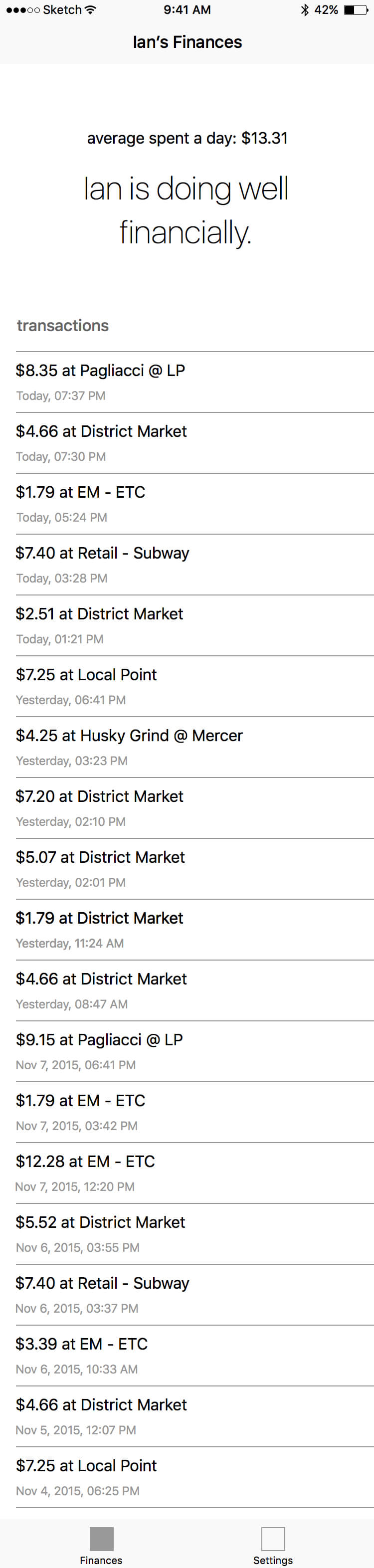Tap the Finances tab icon
The width and height of the screenshot is (374, 1568).
click(x=102, y=1539)
